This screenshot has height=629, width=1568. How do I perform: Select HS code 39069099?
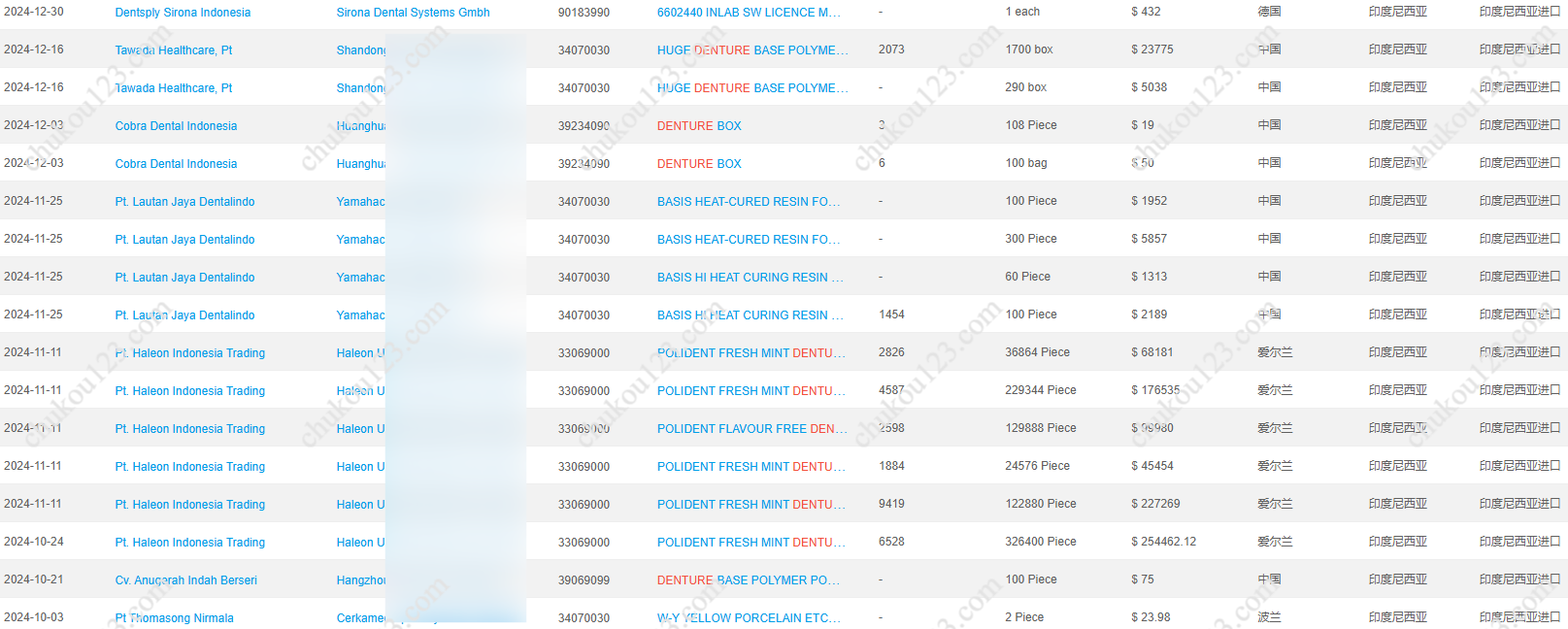point(584,580)
